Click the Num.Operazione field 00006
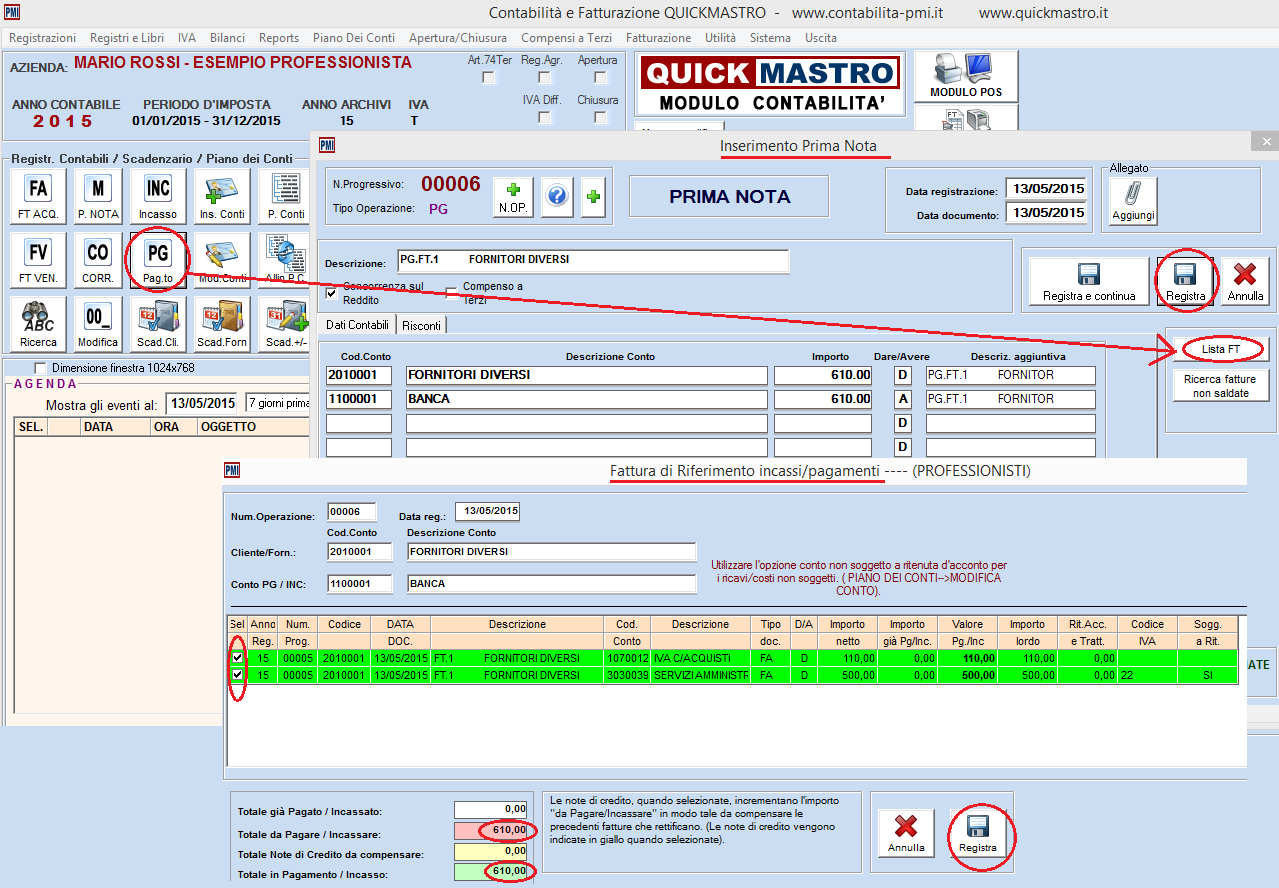This screenshot has height=888, width=1279. (351, 512)
